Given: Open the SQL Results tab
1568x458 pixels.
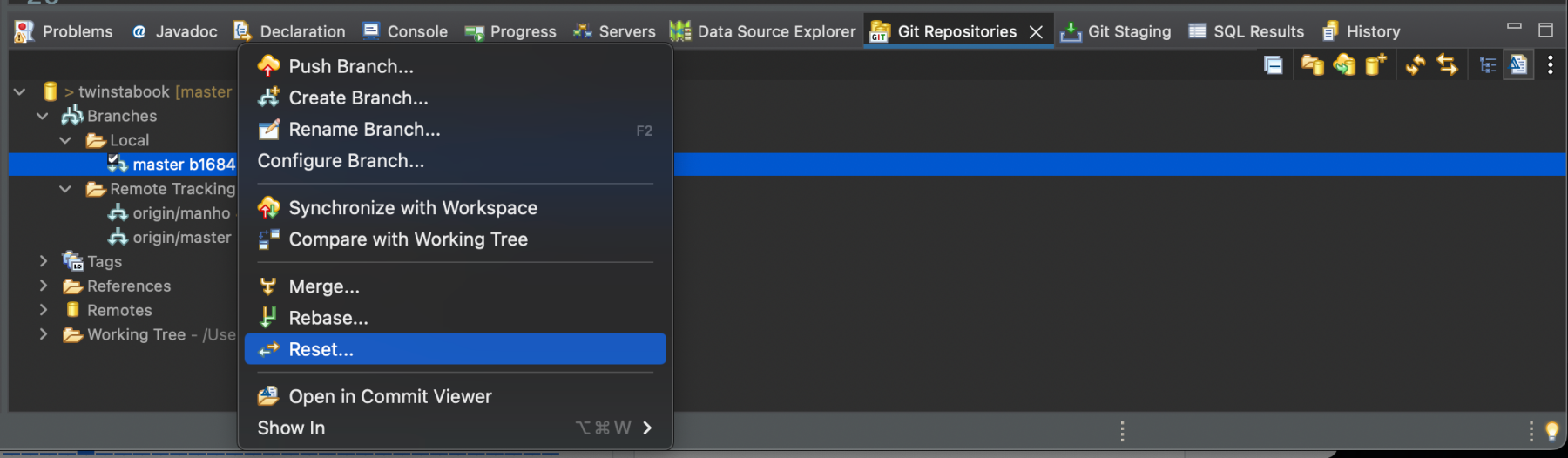Looking at the screenshot, I should click(1247, 31).
